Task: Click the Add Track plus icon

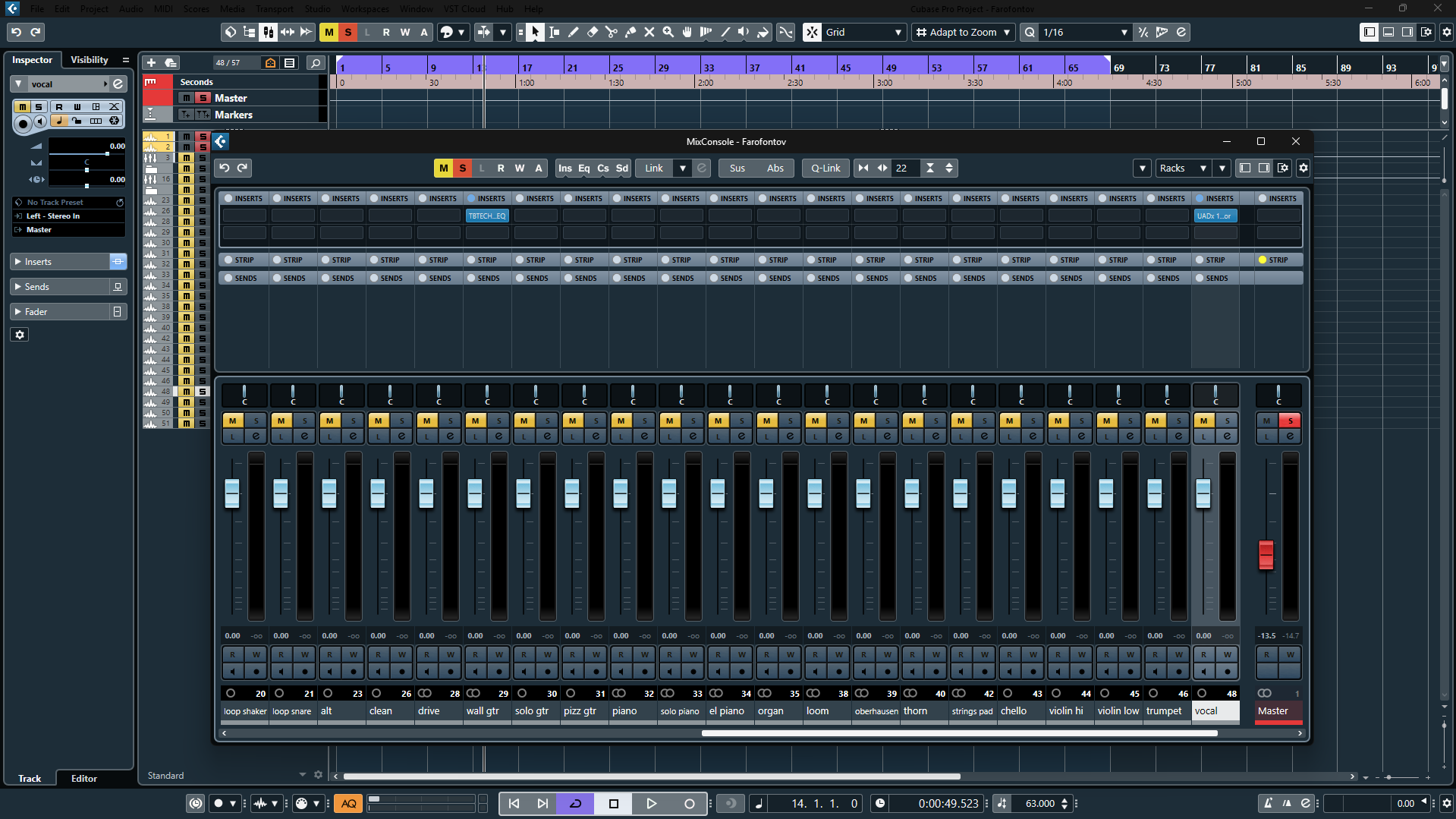Action: (151, 63)
